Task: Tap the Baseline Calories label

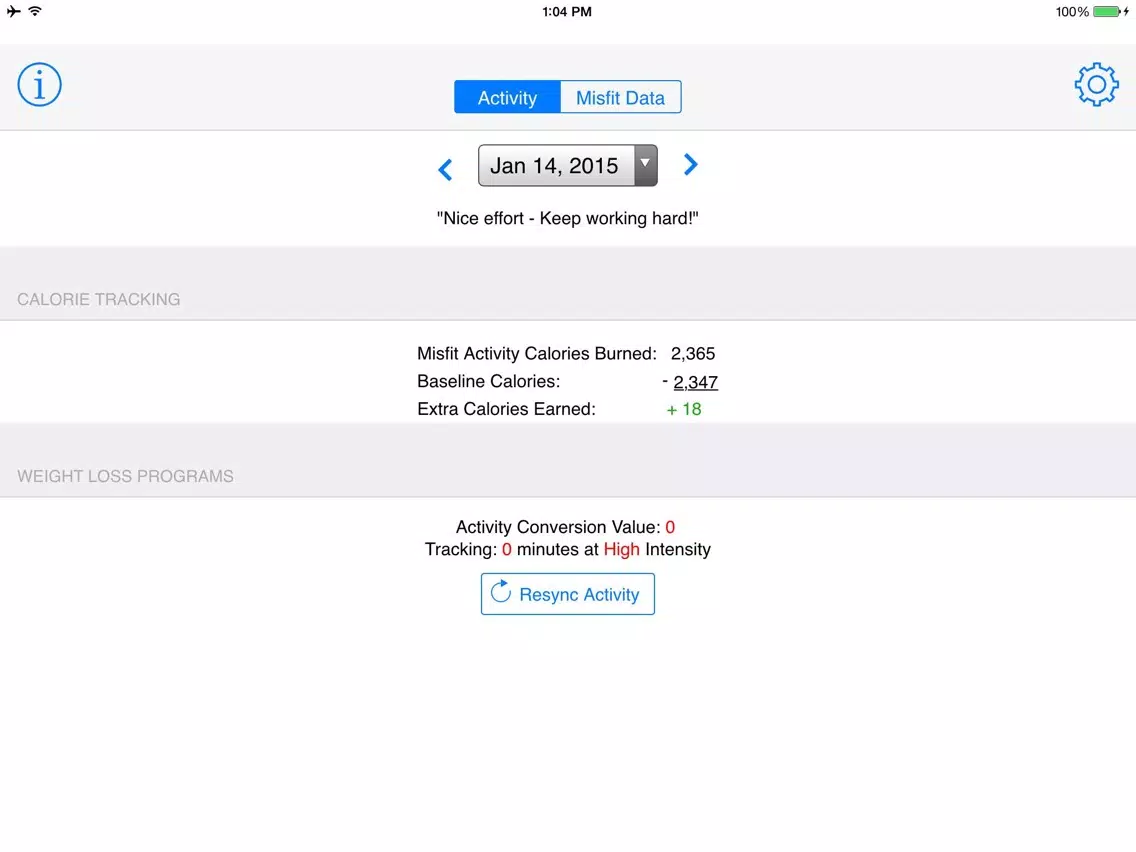Action: pos(488,381)
